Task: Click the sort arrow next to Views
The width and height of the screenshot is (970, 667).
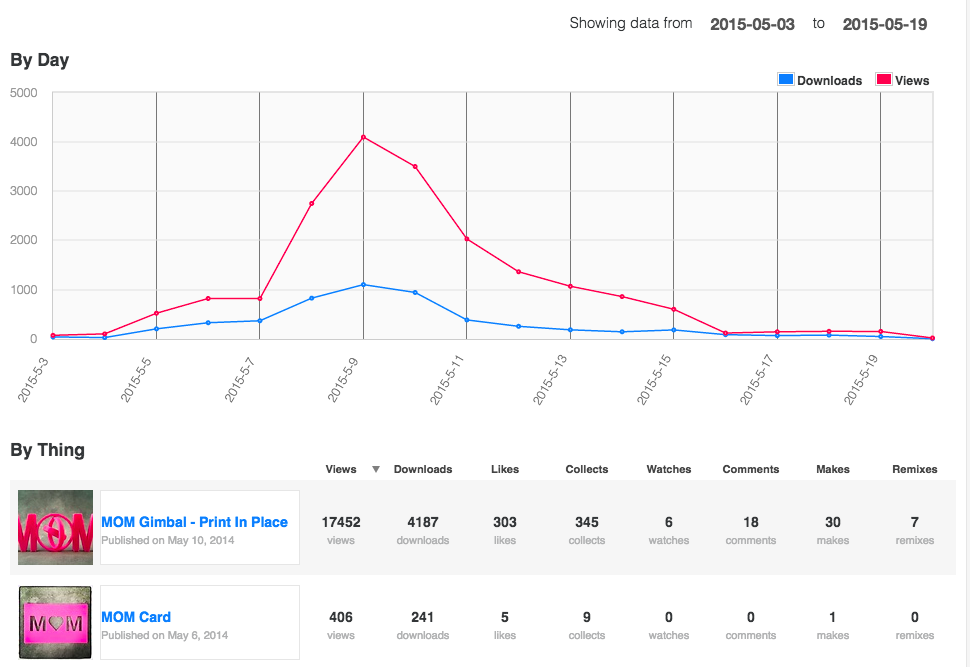Action: click(x=376, y=469)
